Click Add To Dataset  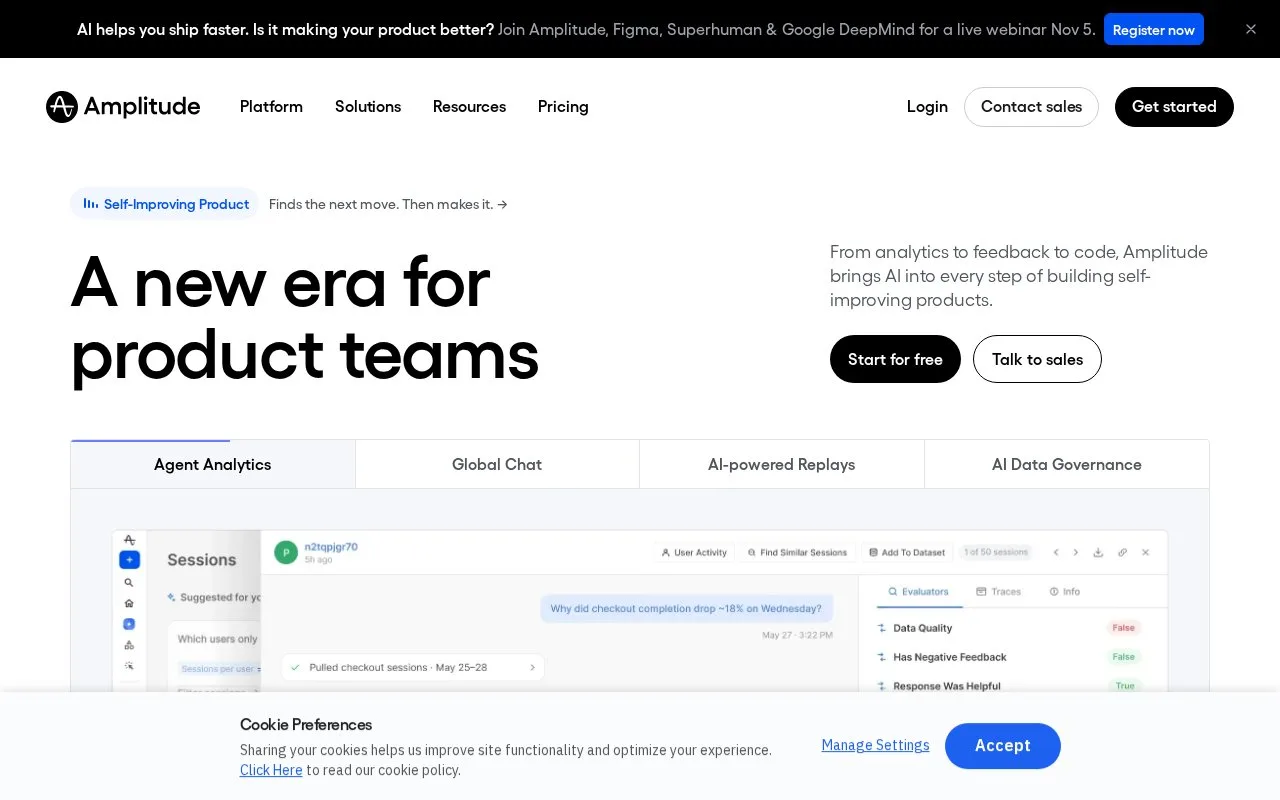click(x=907, y=552)
